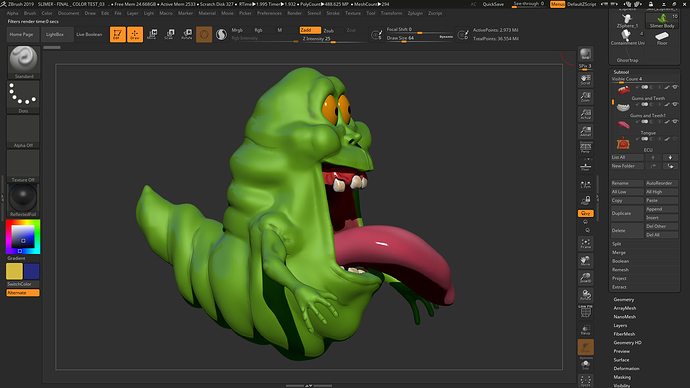Toggle the lock camera icon
690x388 pixels.
(x=585, y=201)
